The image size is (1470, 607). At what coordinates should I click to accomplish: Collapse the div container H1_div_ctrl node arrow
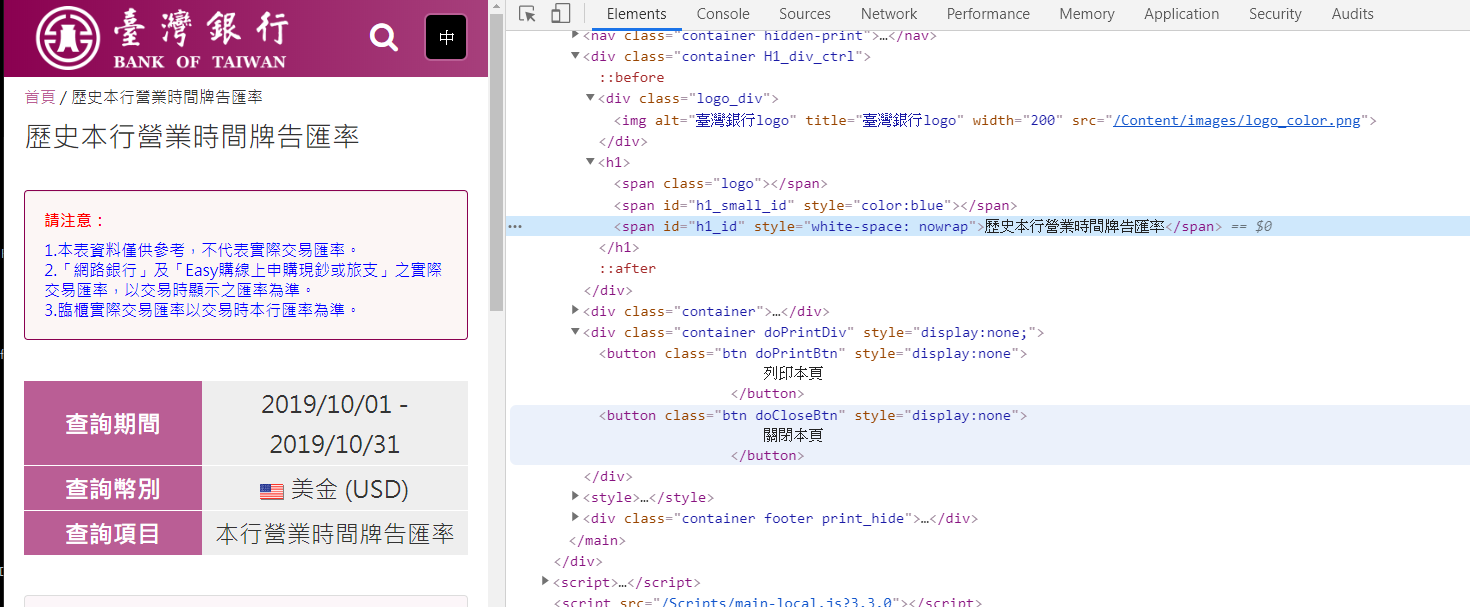coord(575,56)
